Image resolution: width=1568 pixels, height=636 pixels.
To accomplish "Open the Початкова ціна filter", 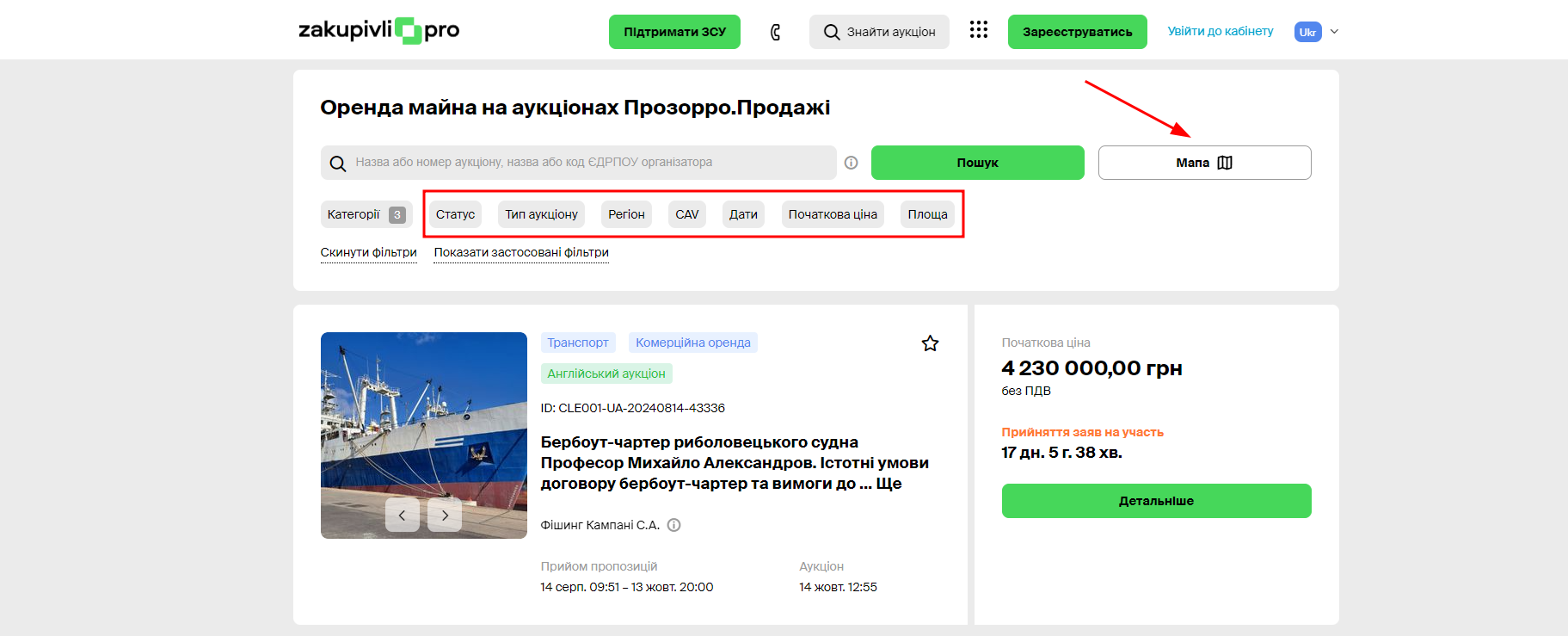I will pyautogui.click(x=833, y=214).
